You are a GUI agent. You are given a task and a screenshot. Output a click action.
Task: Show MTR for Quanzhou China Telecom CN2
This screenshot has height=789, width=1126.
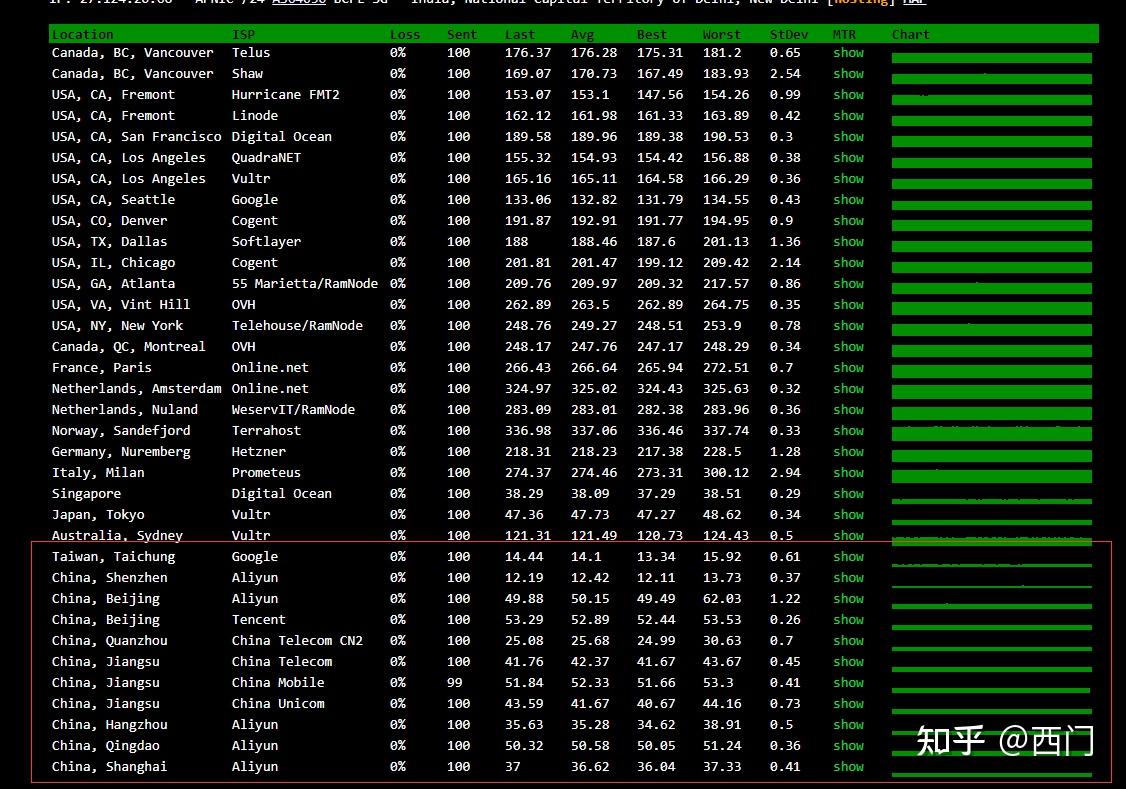click(x=848, y=640)
